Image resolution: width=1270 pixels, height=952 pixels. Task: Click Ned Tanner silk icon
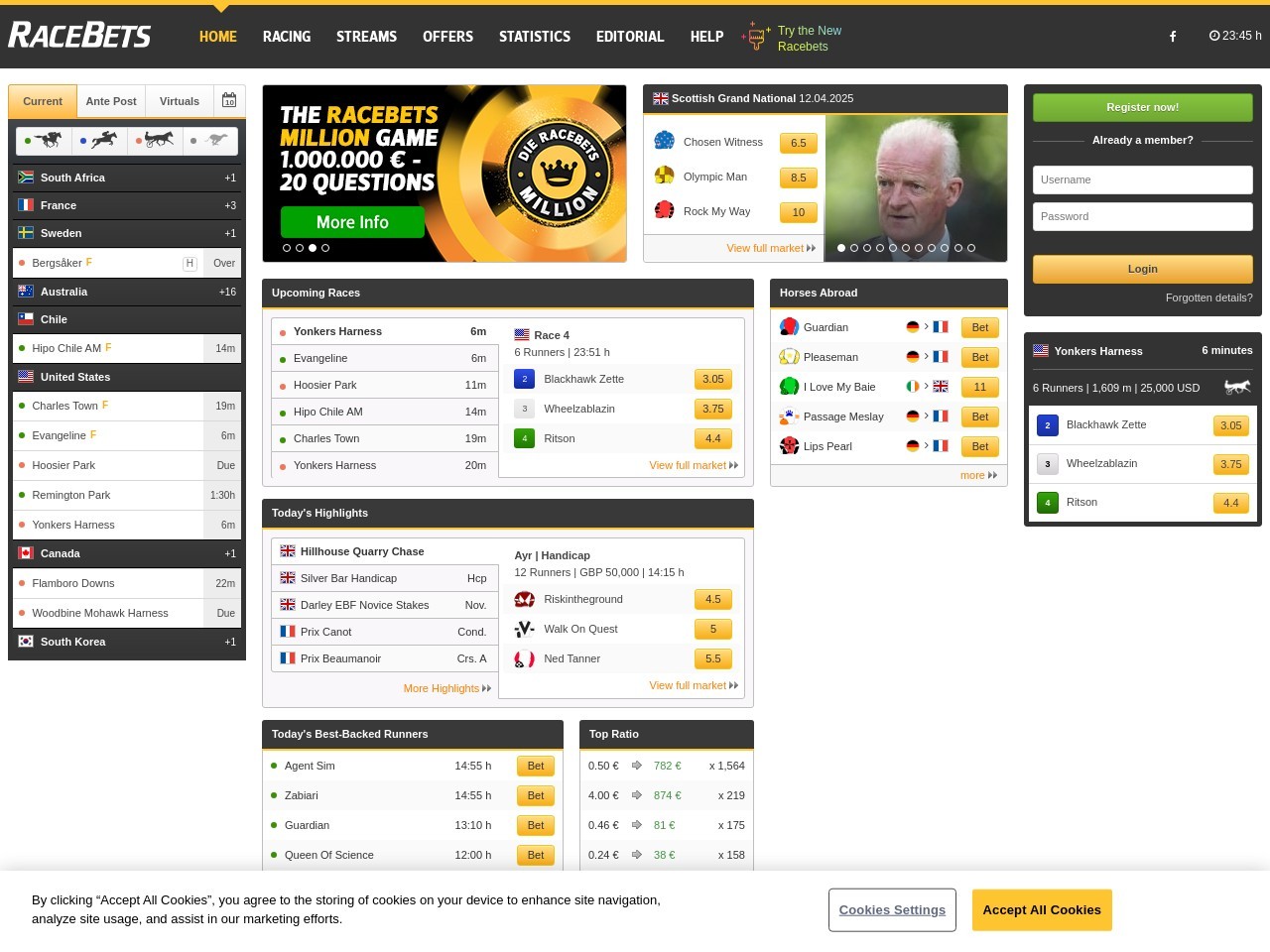pyautogui.click(x=525, y=658)
